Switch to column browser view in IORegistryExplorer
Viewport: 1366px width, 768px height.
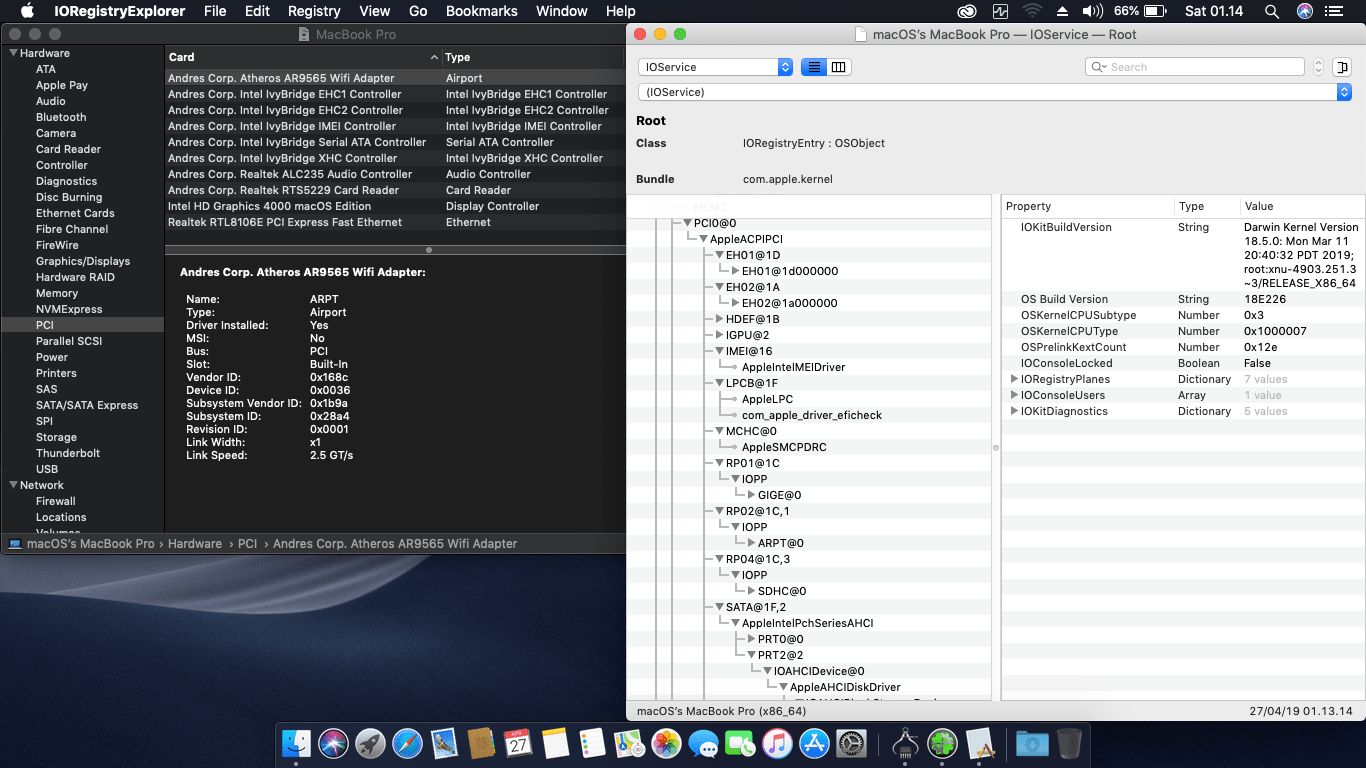point(839,67)
